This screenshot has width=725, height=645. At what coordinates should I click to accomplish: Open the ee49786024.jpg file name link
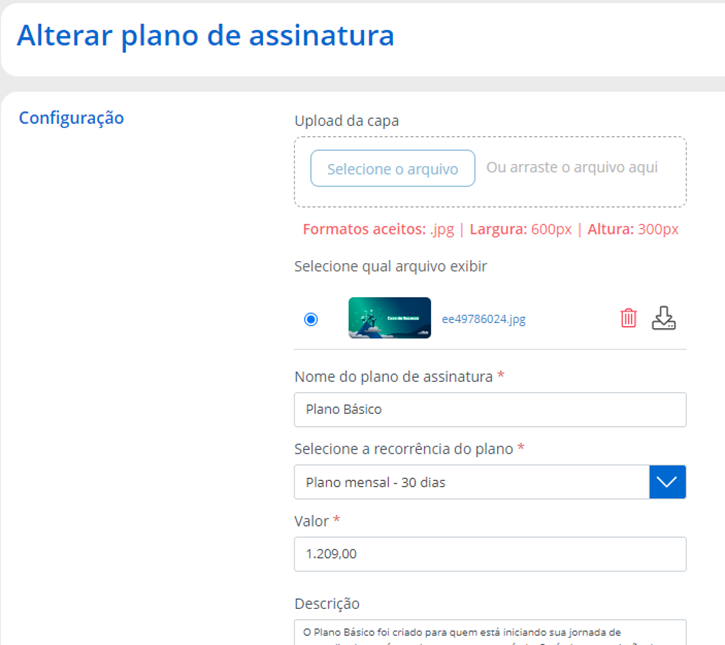pyautogui.click(x=483, y=319)
